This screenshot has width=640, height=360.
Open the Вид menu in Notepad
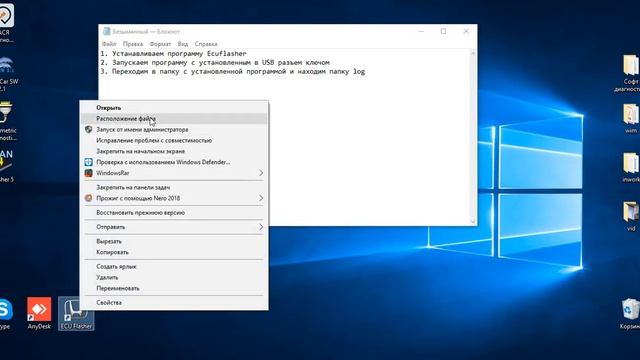coord(183,44)
